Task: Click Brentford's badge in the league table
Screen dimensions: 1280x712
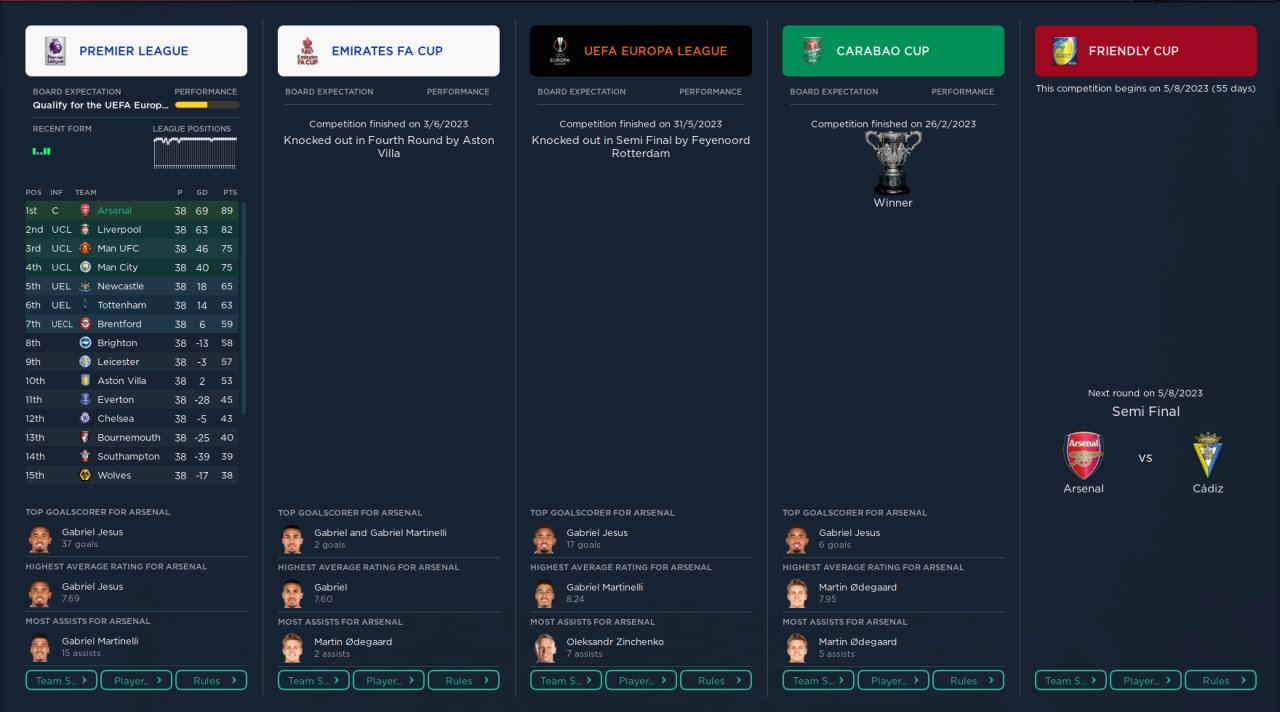Action: 85,324
